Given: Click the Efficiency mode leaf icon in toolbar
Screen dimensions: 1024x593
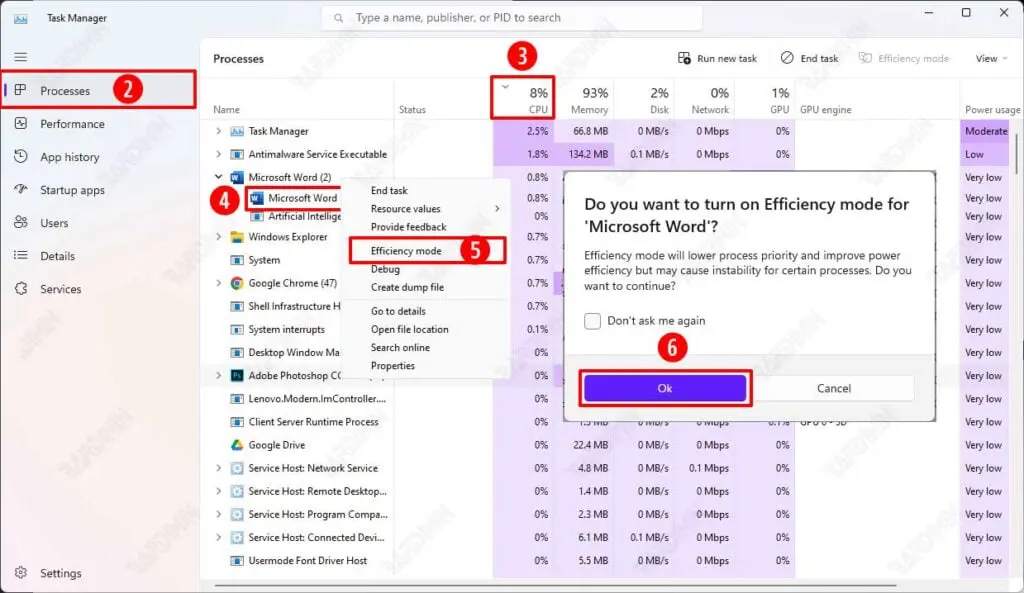Looking at the screenshot, I should point(865,58).
